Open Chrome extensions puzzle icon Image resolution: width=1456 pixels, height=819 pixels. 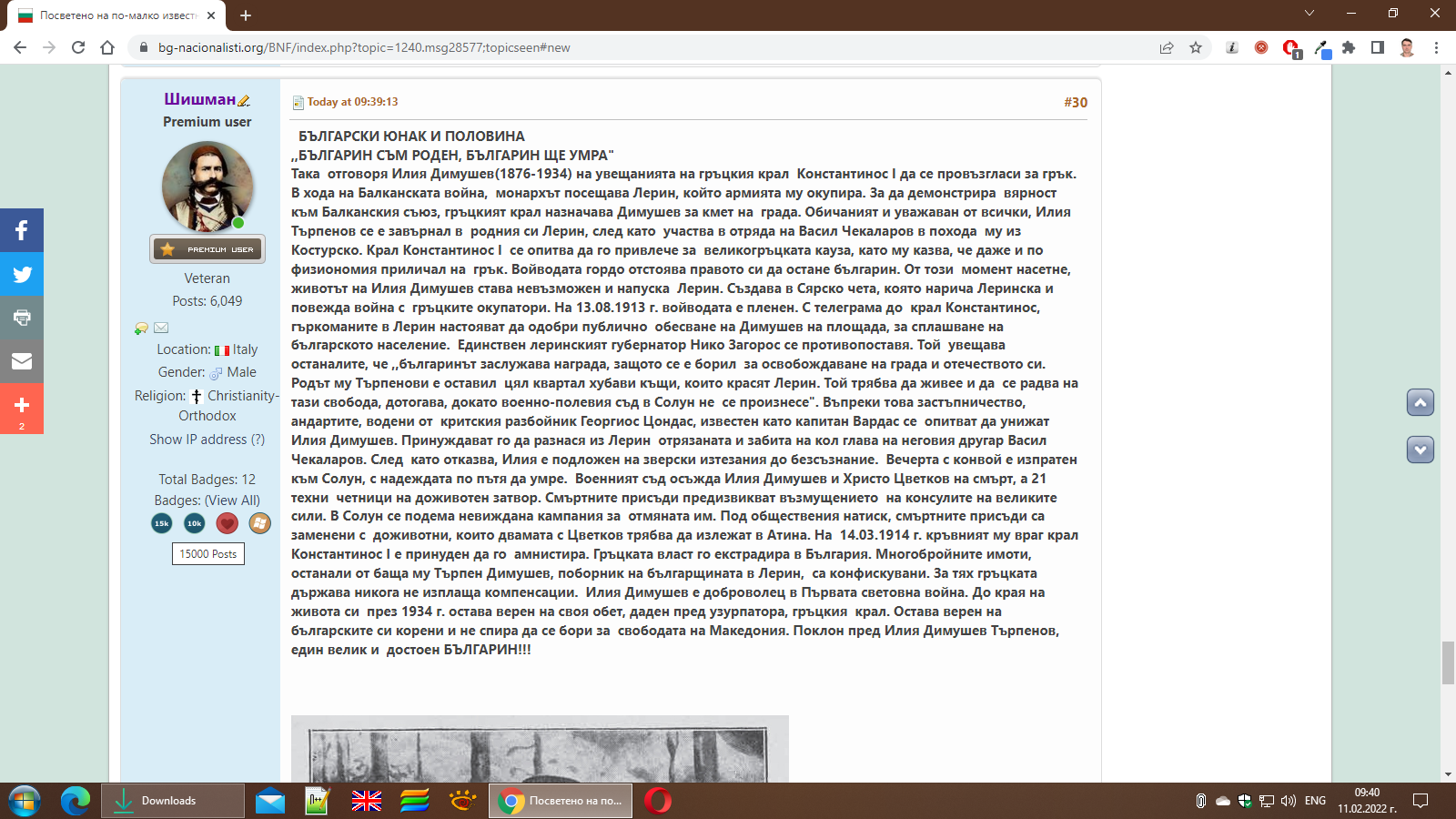click(1349, 47)
